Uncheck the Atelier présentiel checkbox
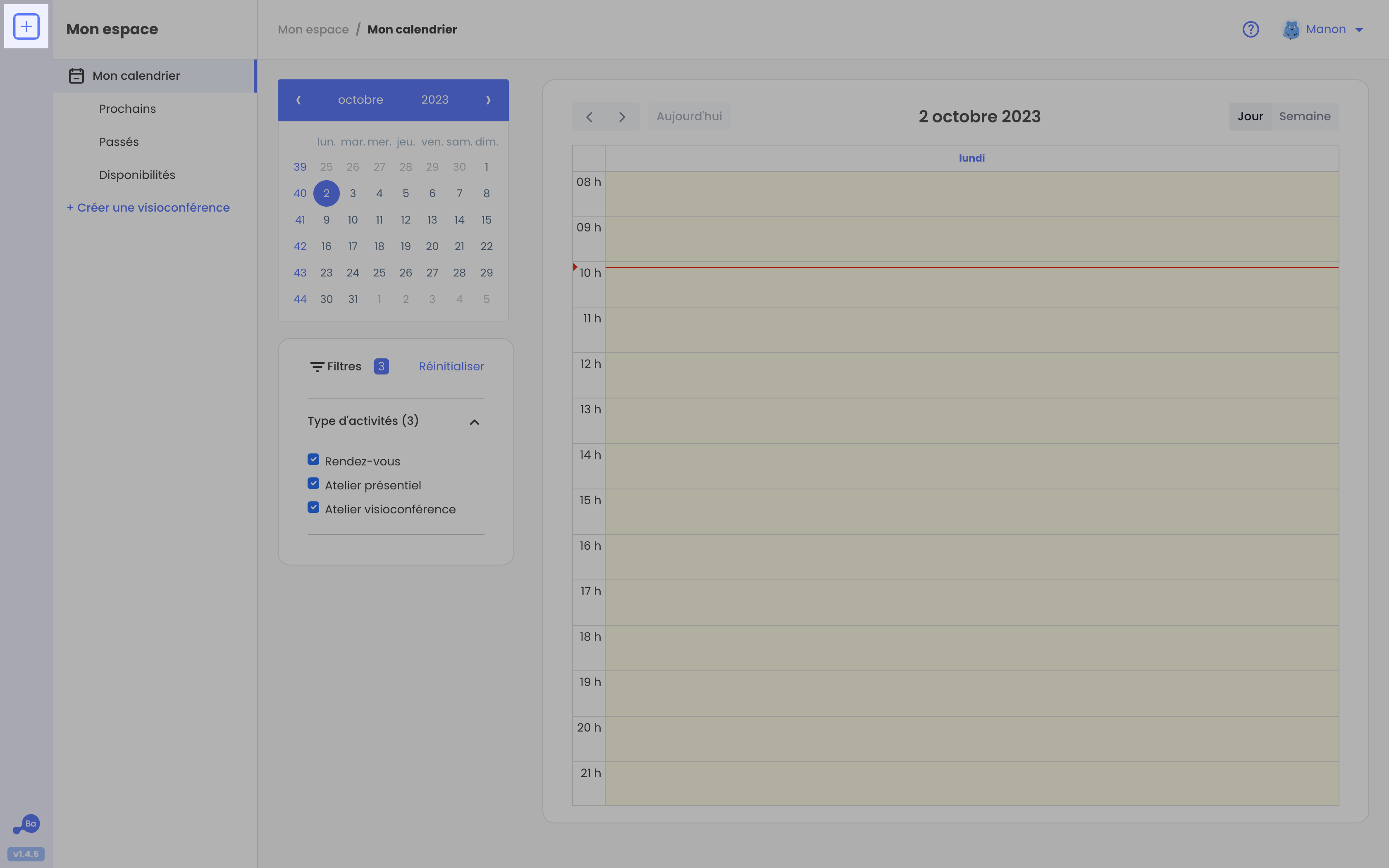1389x868 pixels. pyautogui.click(x=313, y=483)
